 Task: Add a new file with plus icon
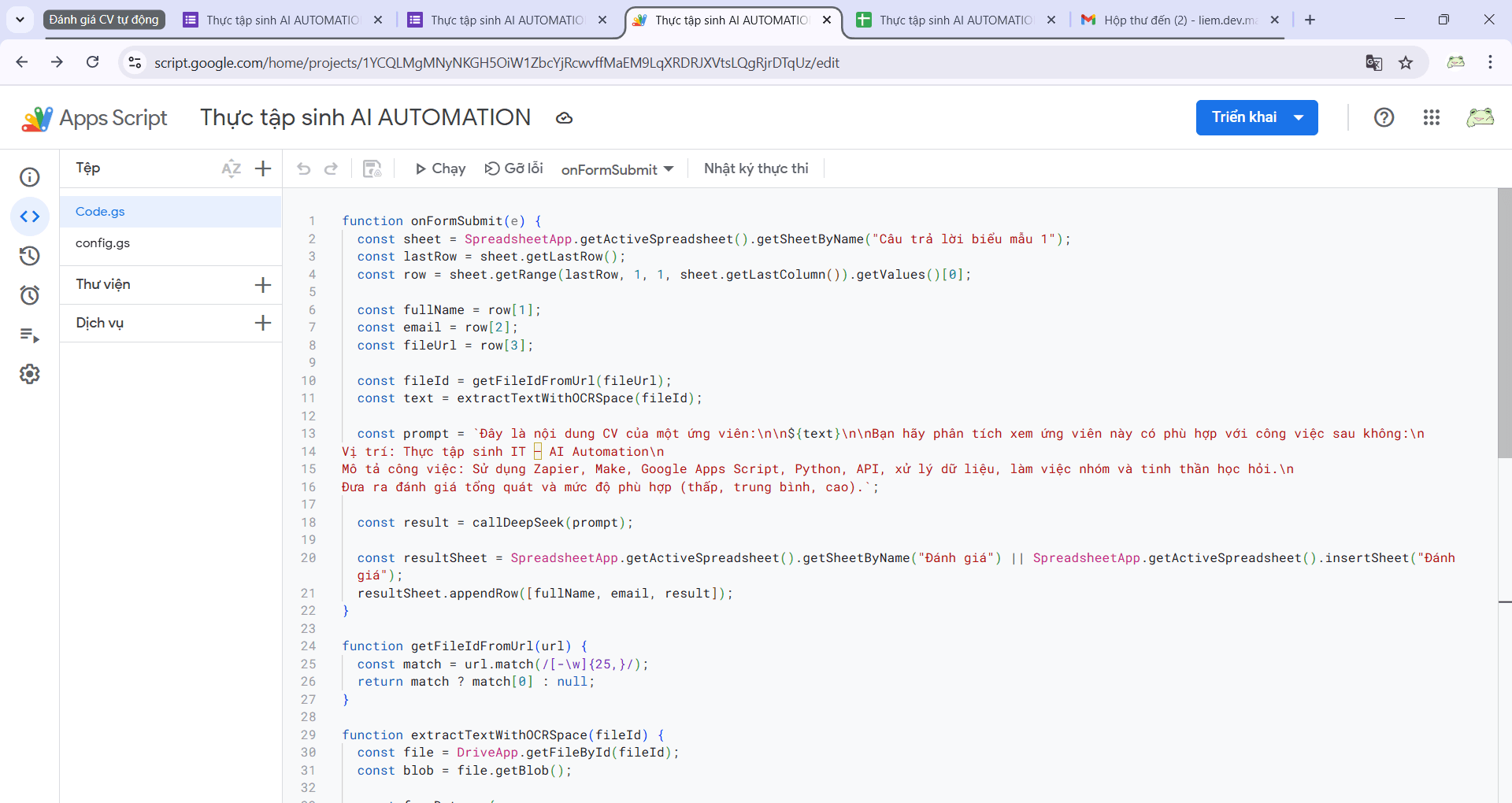(263, 168)
